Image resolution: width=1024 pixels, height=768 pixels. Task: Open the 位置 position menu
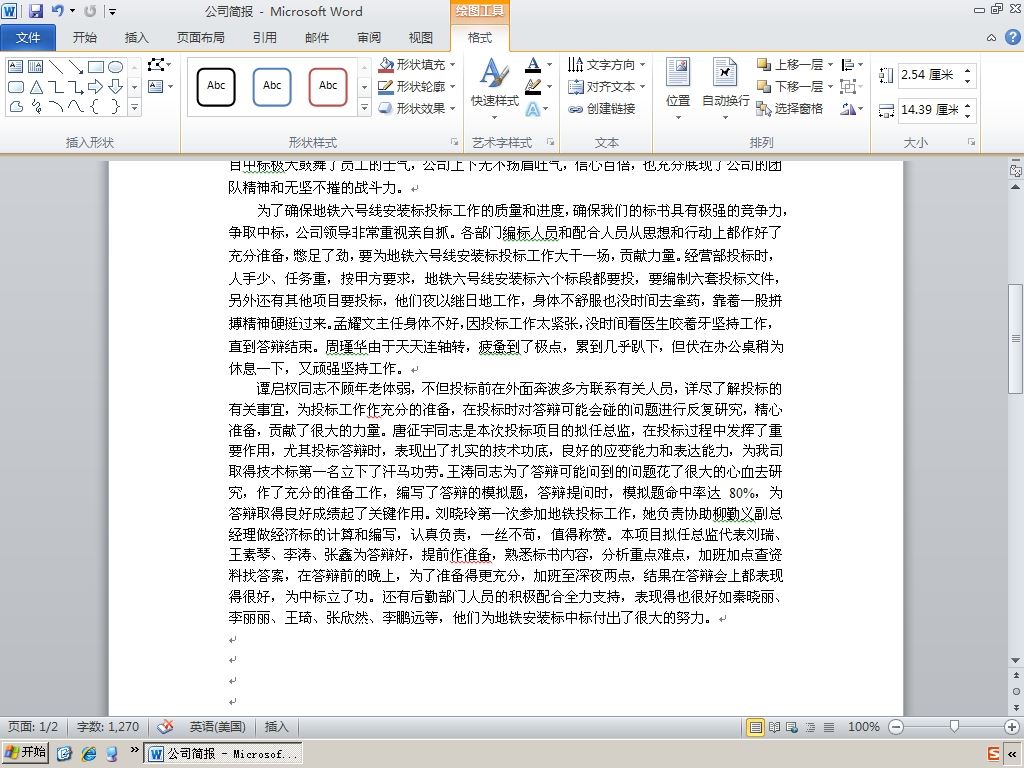click(678, 89)
